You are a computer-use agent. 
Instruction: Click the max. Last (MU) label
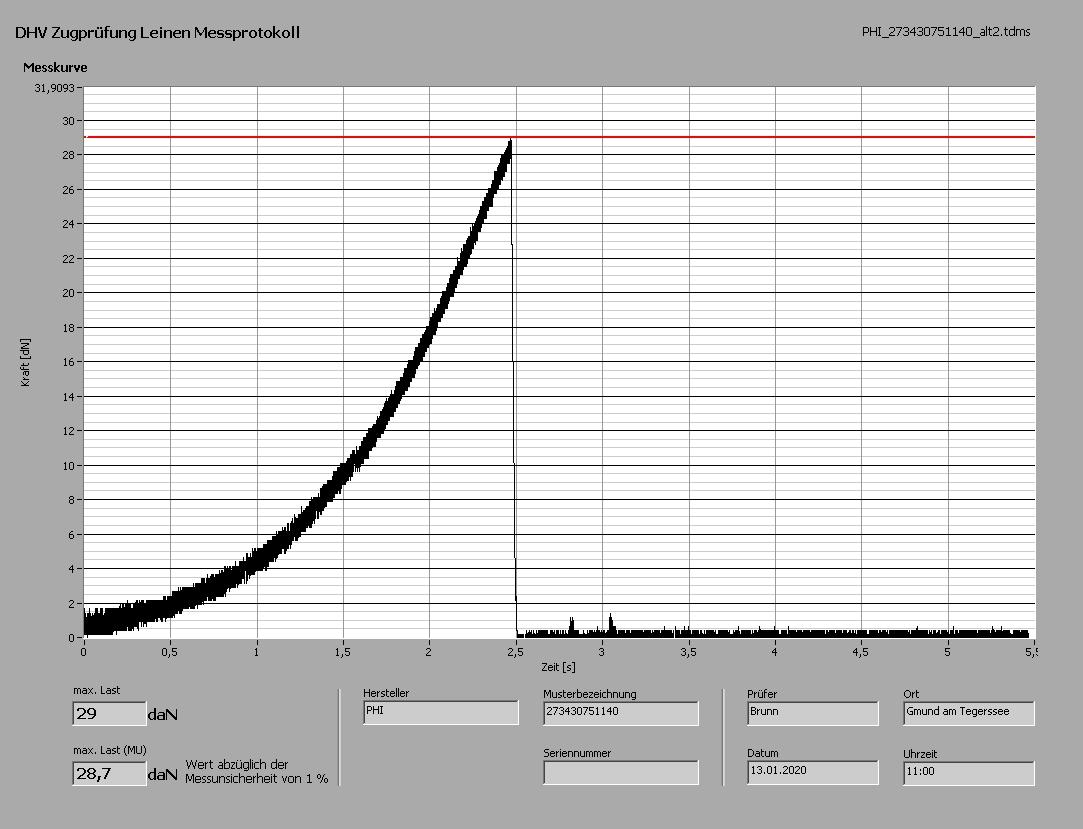pyautogui.click(x=110, y=750)
